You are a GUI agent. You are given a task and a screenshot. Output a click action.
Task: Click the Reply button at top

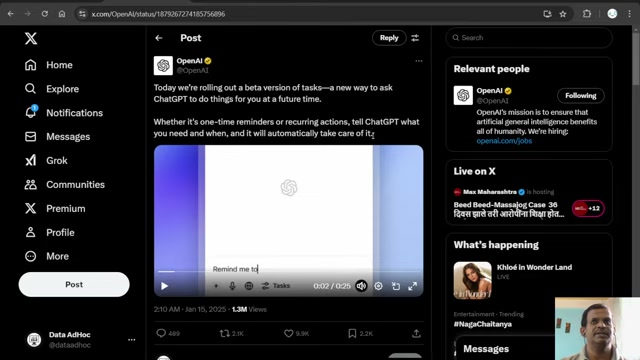point(389,38)
